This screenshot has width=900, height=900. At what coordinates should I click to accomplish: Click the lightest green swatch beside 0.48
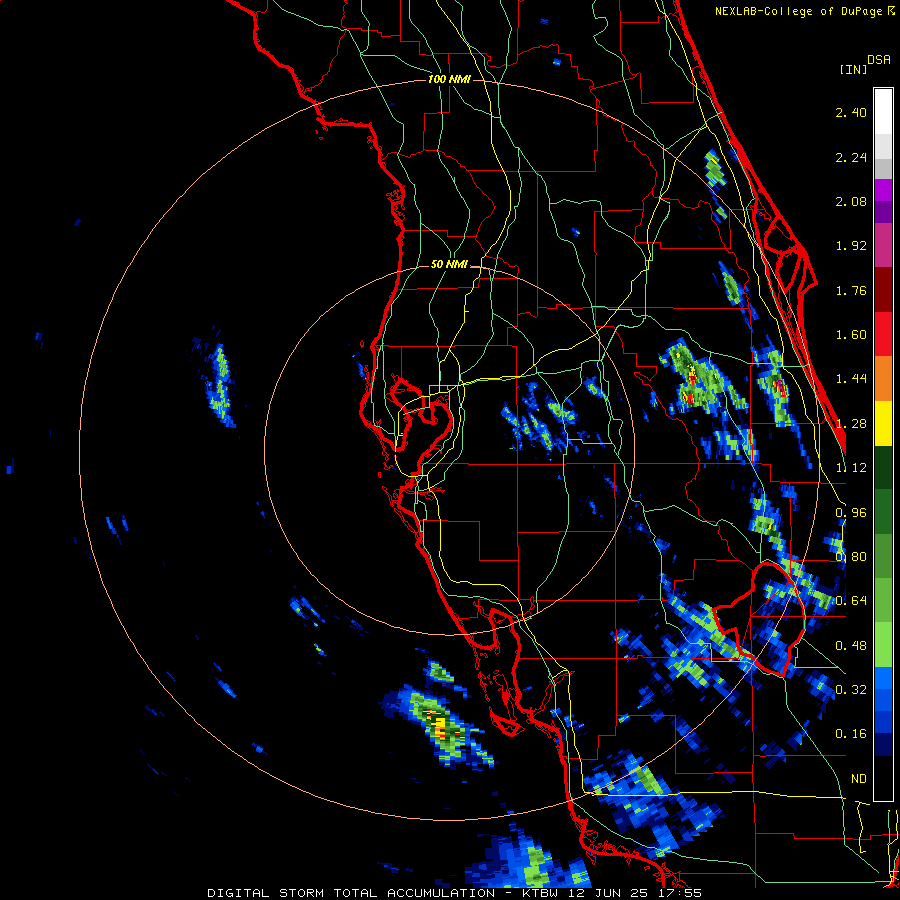(883, 645)
